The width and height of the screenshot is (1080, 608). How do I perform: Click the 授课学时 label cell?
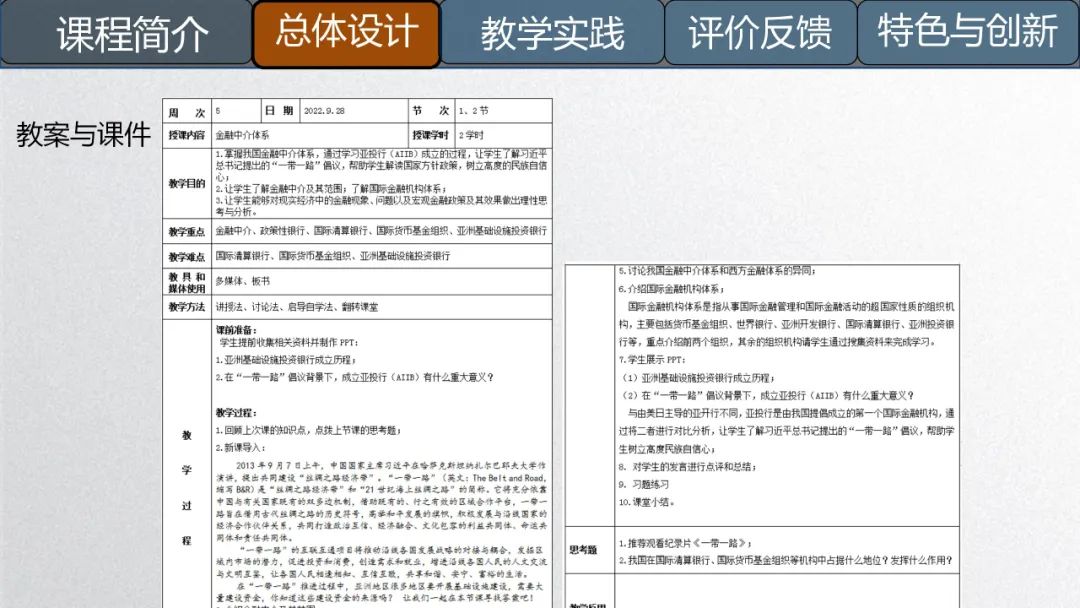pos(430,135)
